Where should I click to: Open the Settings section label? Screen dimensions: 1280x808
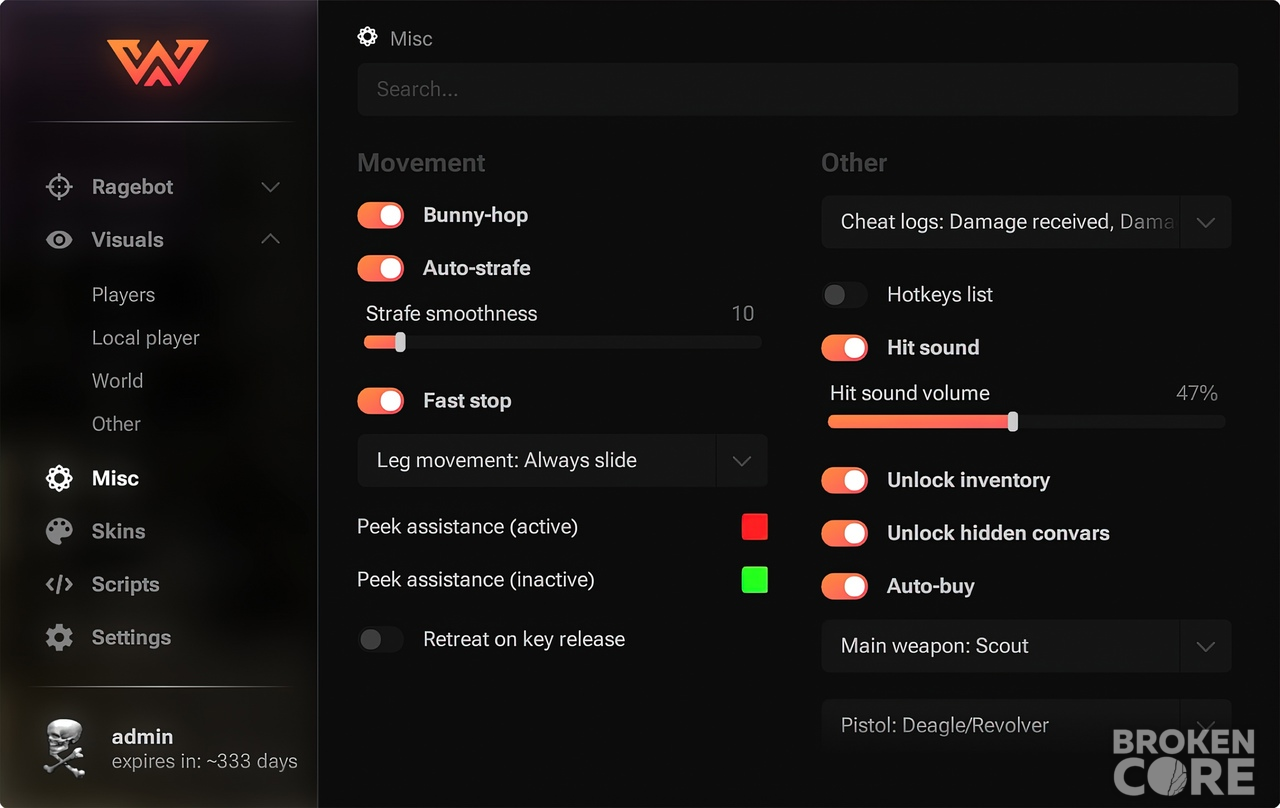[x=131, y=637]
